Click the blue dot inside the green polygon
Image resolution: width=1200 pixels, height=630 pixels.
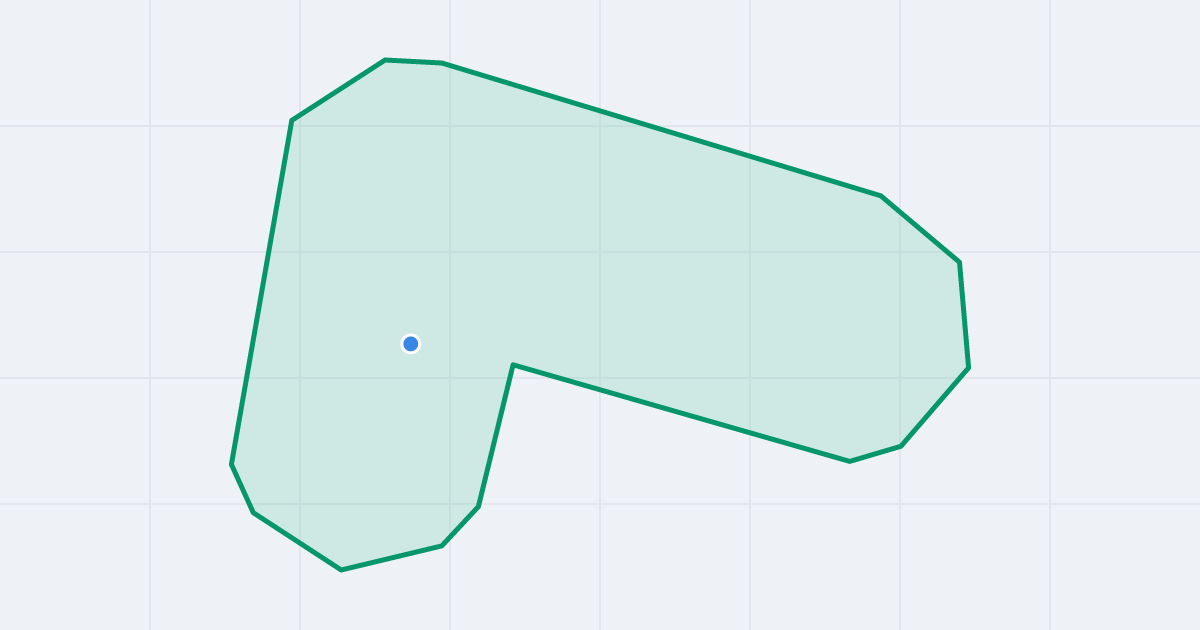point(410,344)
